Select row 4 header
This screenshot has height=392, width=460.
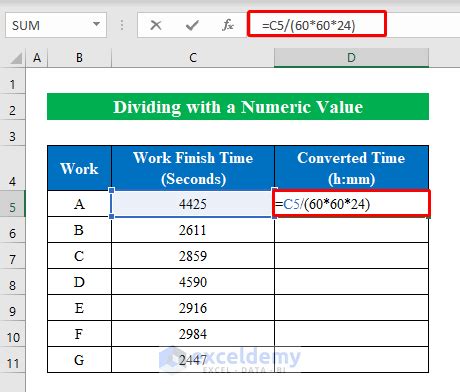click(x=13, y=168)
